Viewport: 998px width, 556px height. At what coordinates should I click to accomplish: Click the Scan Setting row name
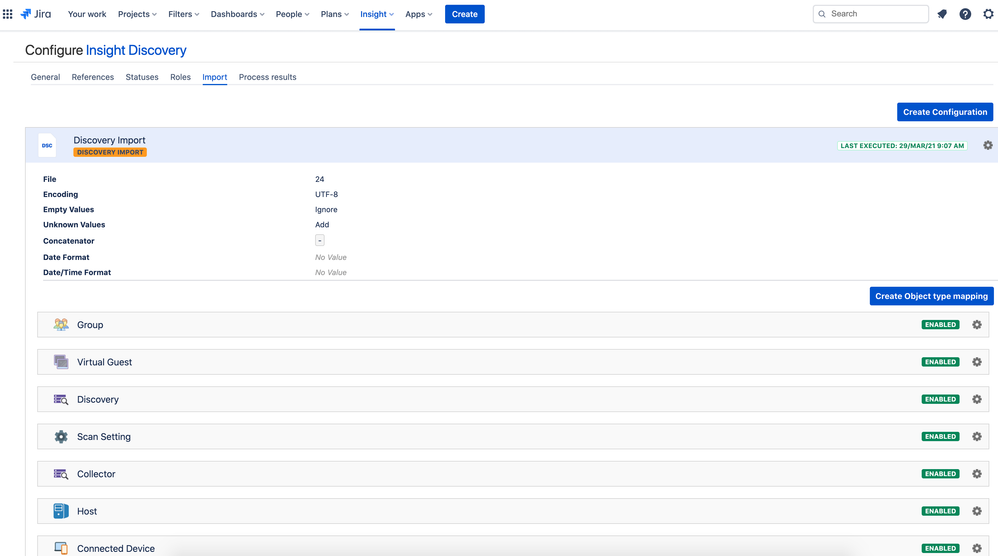tap(104, 436)
